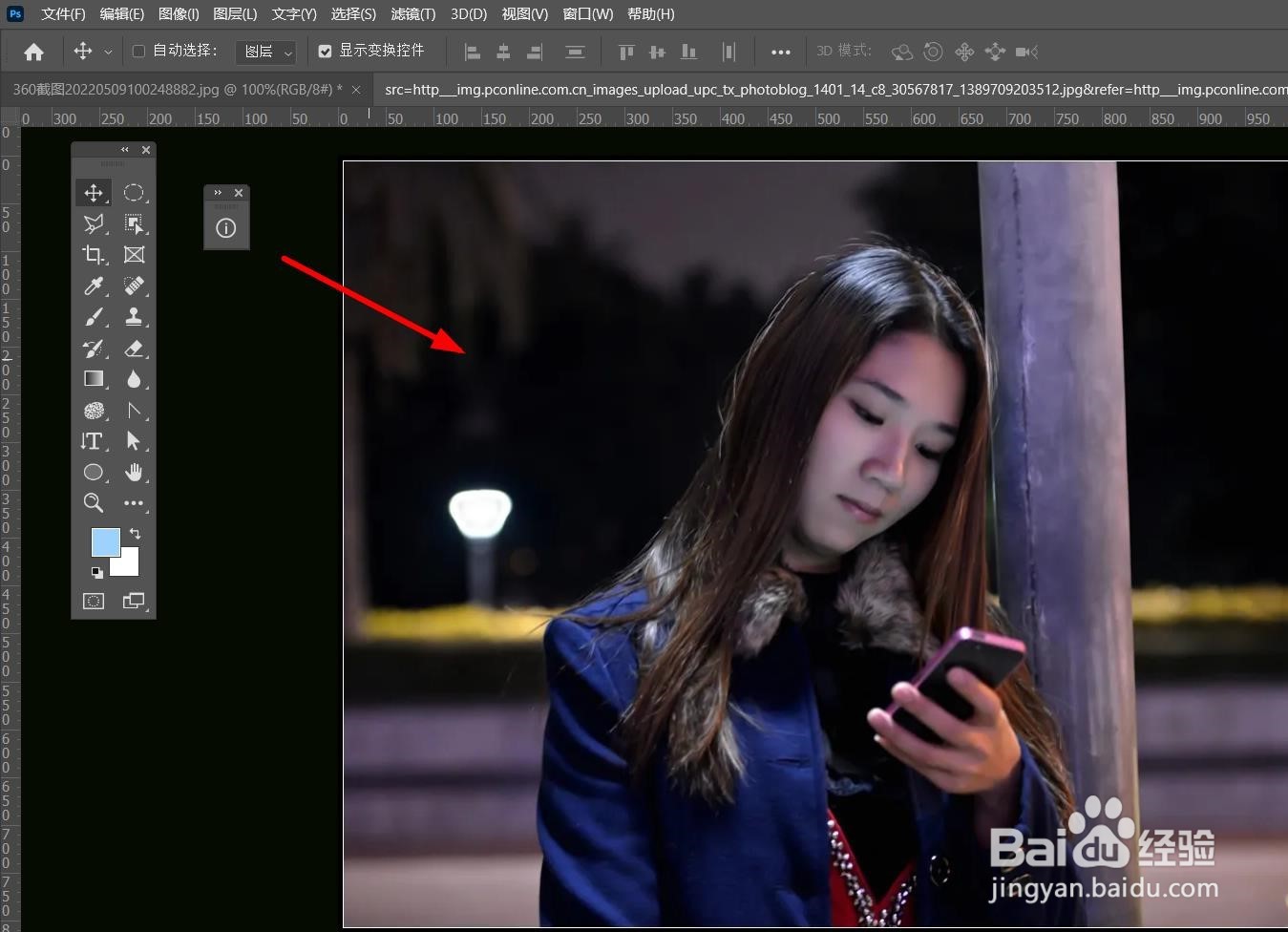Select the Eraser tool
This screenshot has width=1288, height=932.
(x=134, y=349)
